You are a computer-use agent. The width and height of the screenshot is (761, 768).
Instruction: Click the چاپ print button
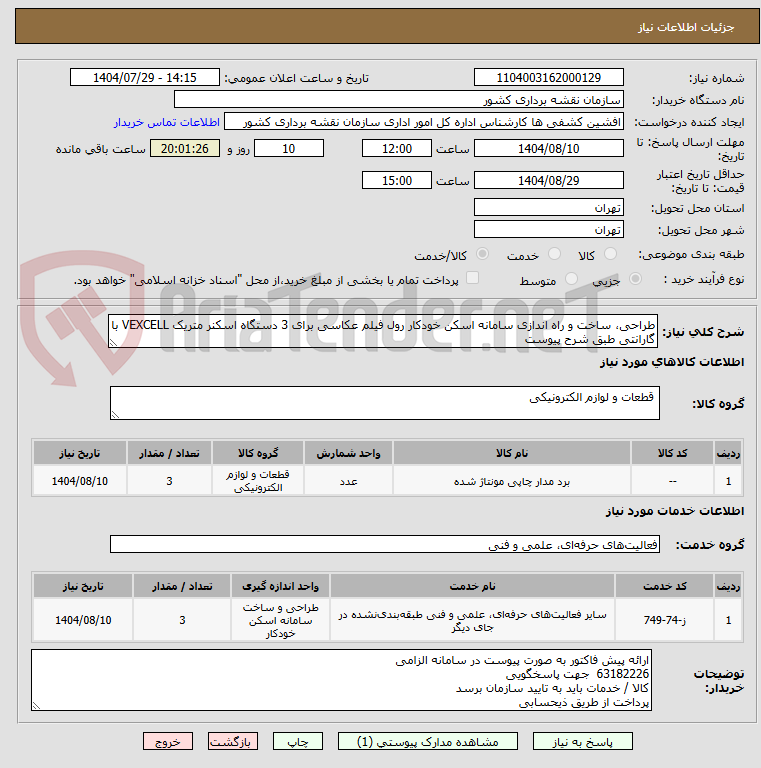pos(298,742)
